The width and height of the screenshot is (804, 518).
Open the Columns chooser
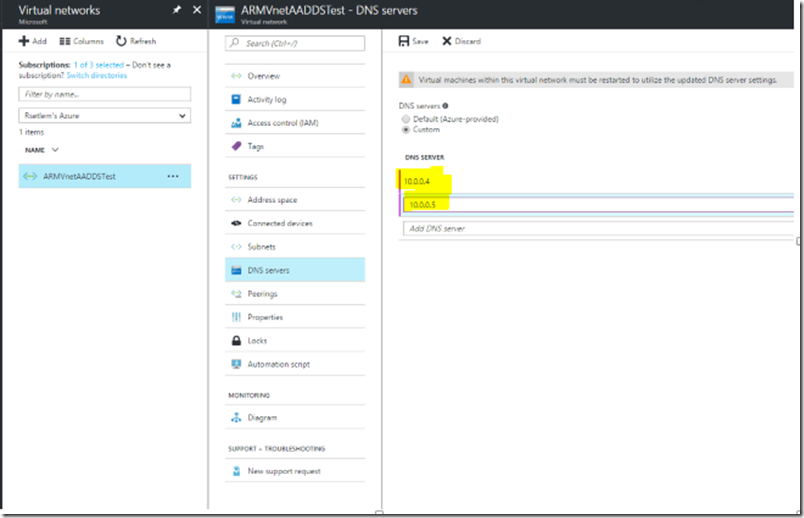point(81,41)
